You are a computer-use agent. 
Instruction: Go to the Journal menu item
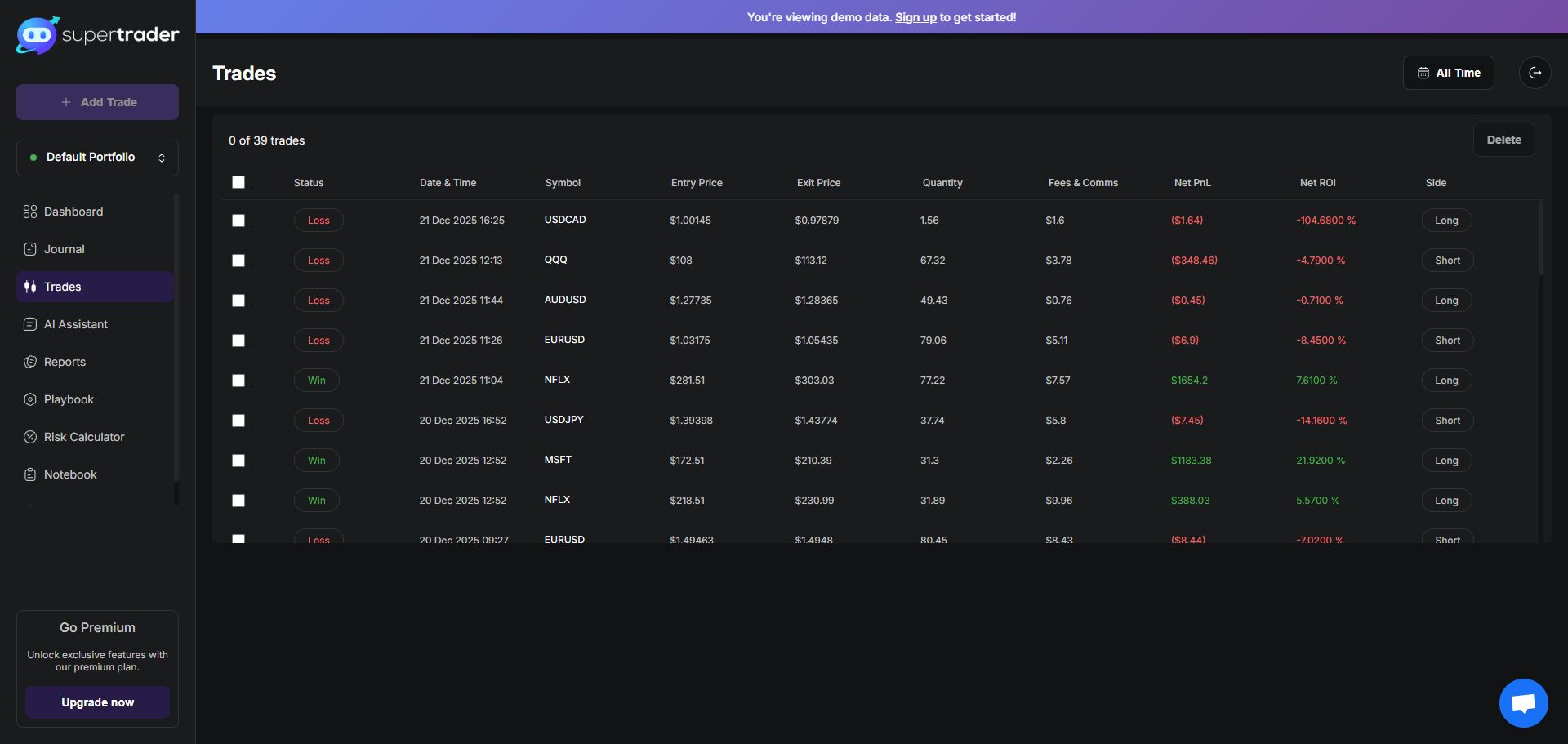(x=65, y=249)
